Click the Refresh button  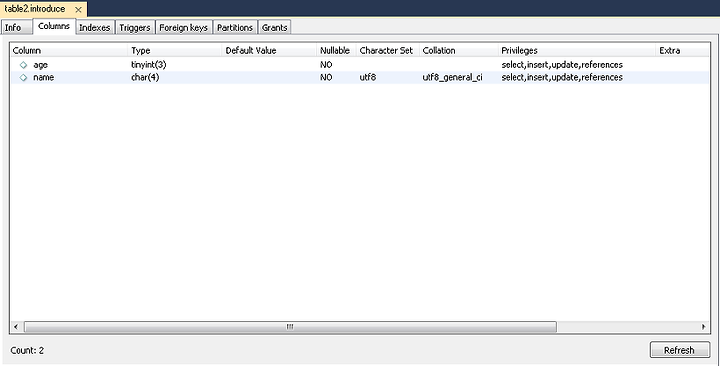click(x=680, y=350)
